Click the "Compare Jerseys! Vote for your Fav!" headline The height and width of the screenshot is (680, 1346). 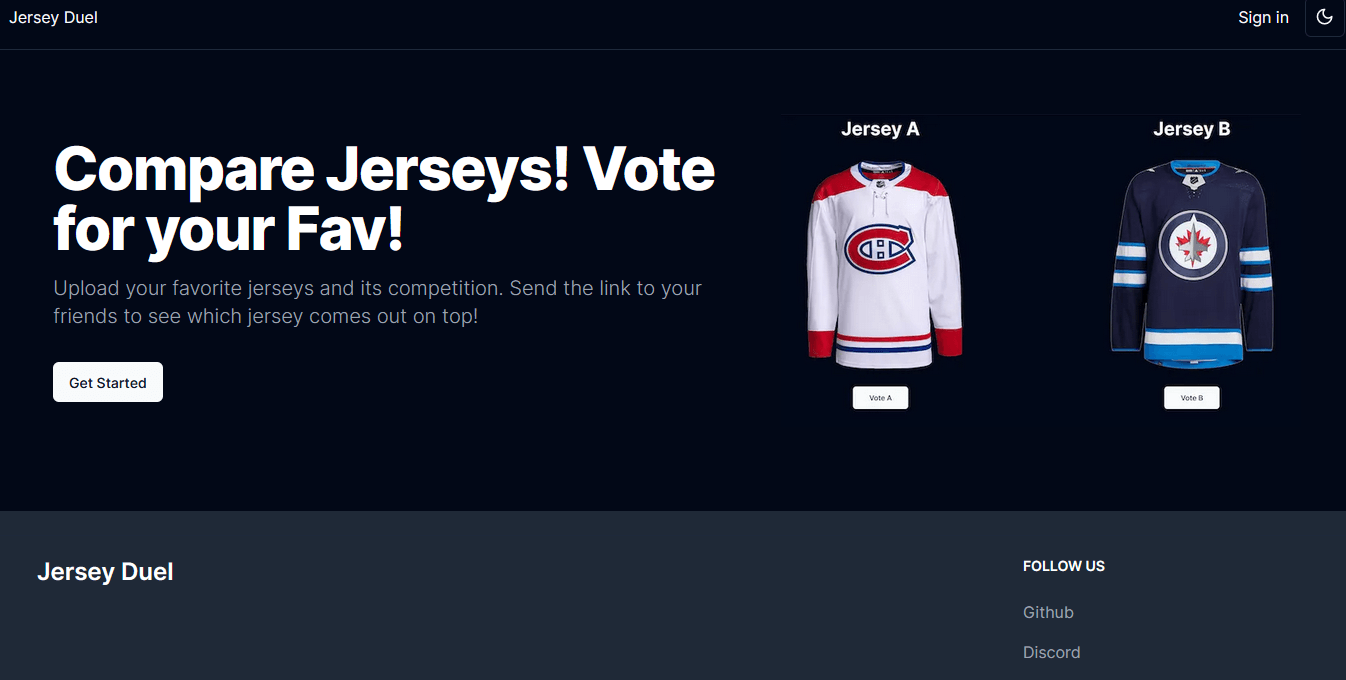coord(384,199)
